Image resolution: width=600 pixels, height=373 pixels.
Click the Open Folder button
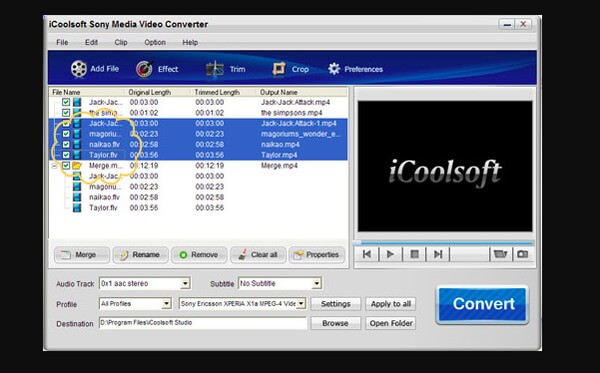coord(391,323)
